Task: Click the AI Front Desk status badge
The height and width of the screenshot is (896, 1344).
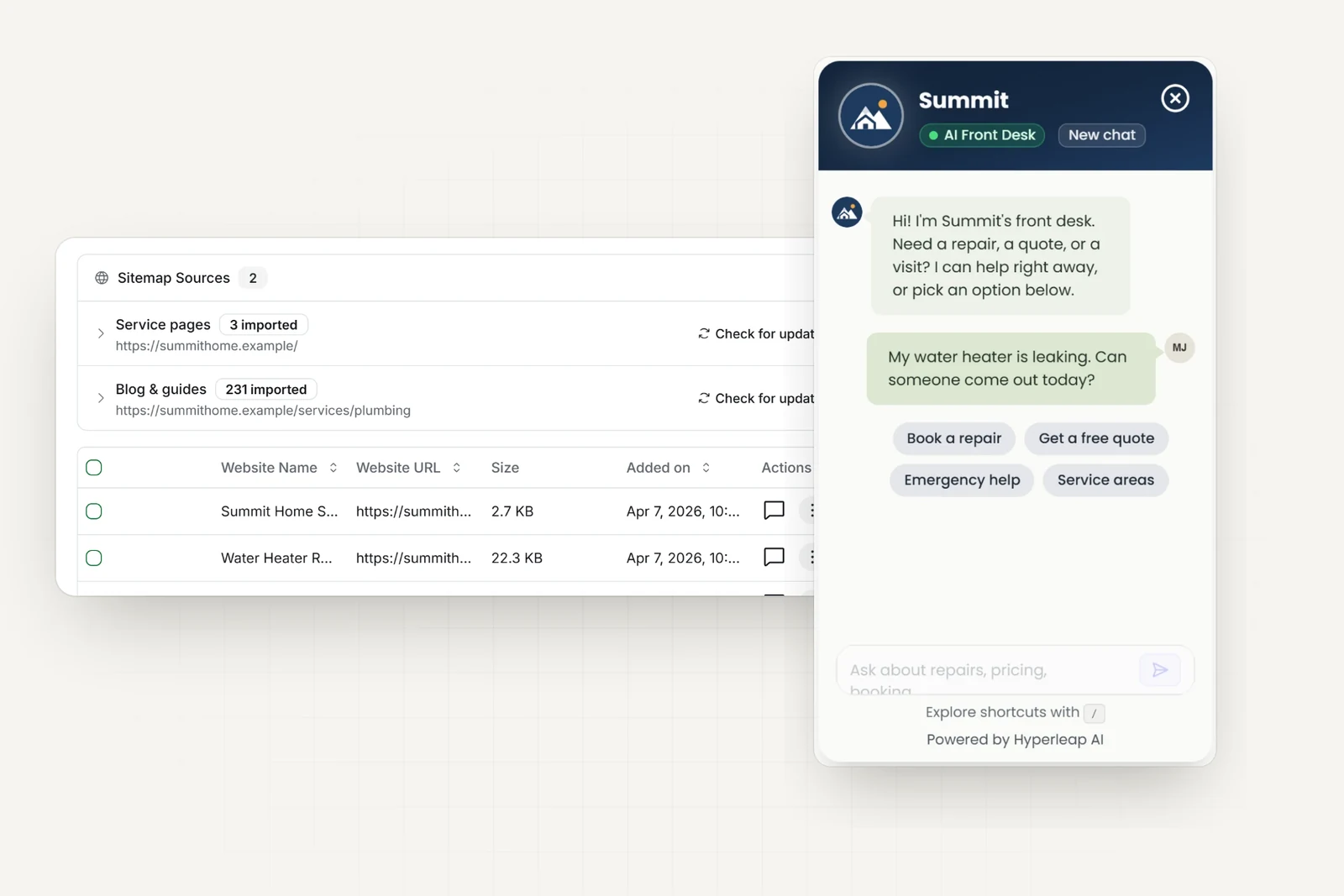Action: click(x=982, y=135)
